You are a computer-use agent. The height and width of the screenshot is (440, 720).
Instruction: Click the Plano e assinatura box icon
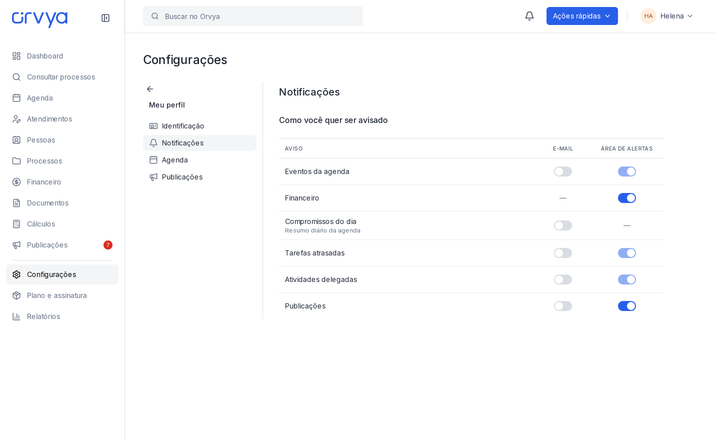(x=17, y=295)
